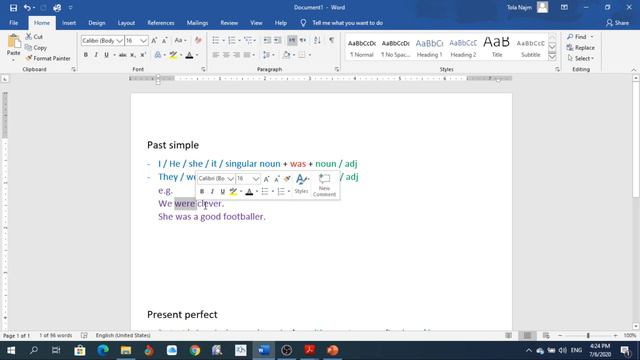Viewport: 640px width, 360px height.
Task: Open Styles from mini toolbar
Action: click(x=301, y=184)
